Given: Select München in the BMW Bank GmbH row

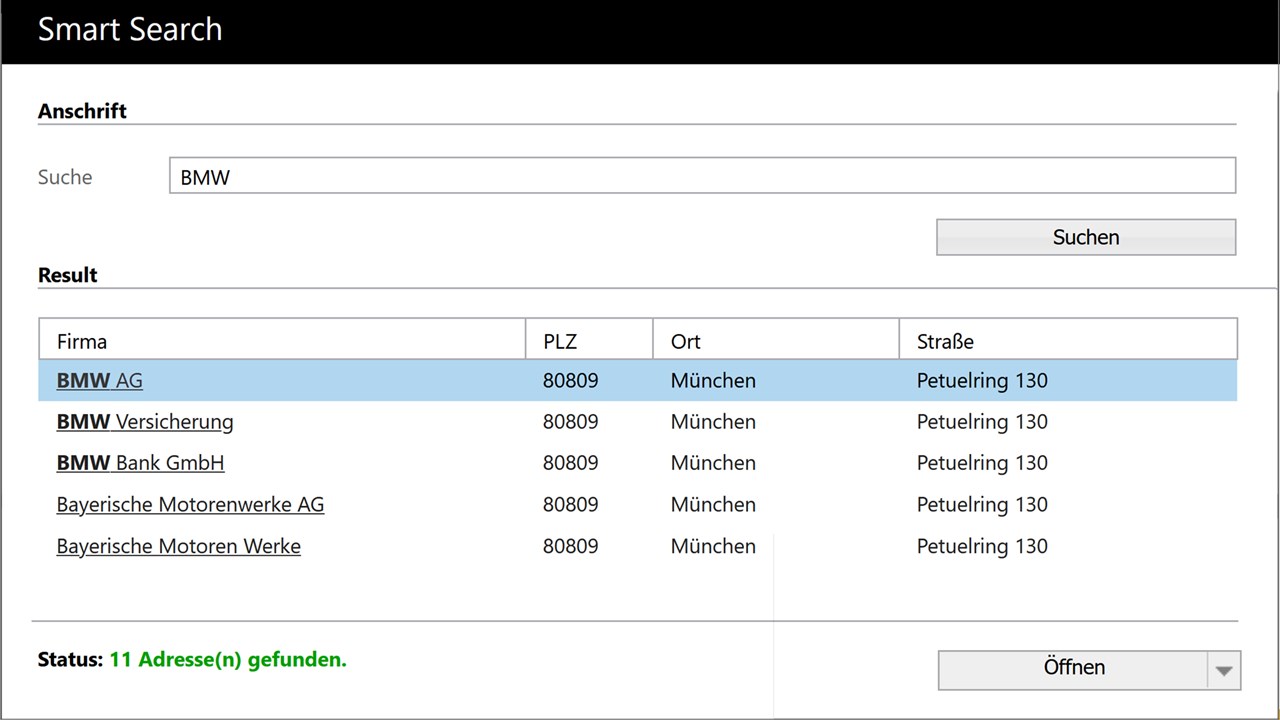Looking at the screenshot, I should 713,463.
